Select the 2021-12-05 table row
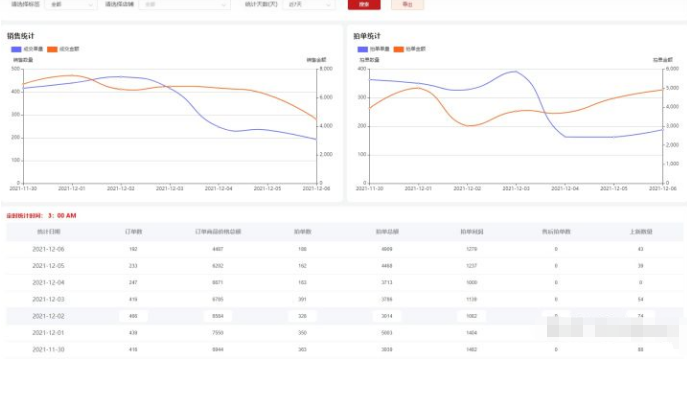The height and width of the screenshot is (394, 687). click(344, 266)
